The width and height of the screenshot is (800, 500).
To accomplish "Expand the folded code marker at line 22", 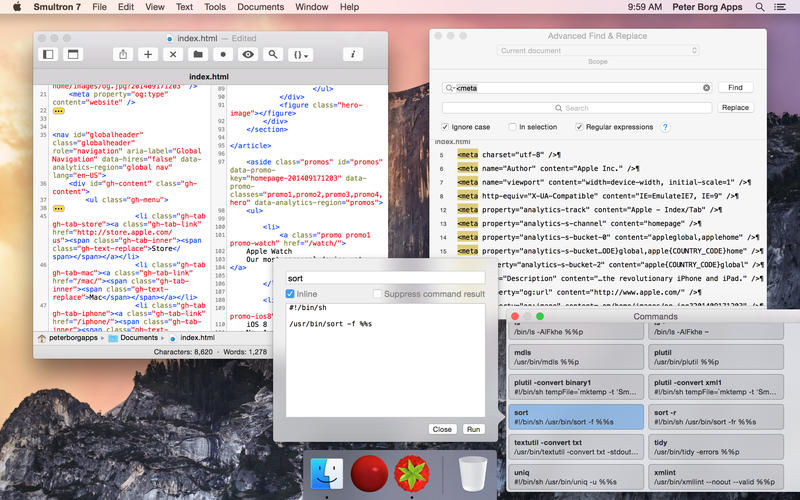I will click(58, 111).
